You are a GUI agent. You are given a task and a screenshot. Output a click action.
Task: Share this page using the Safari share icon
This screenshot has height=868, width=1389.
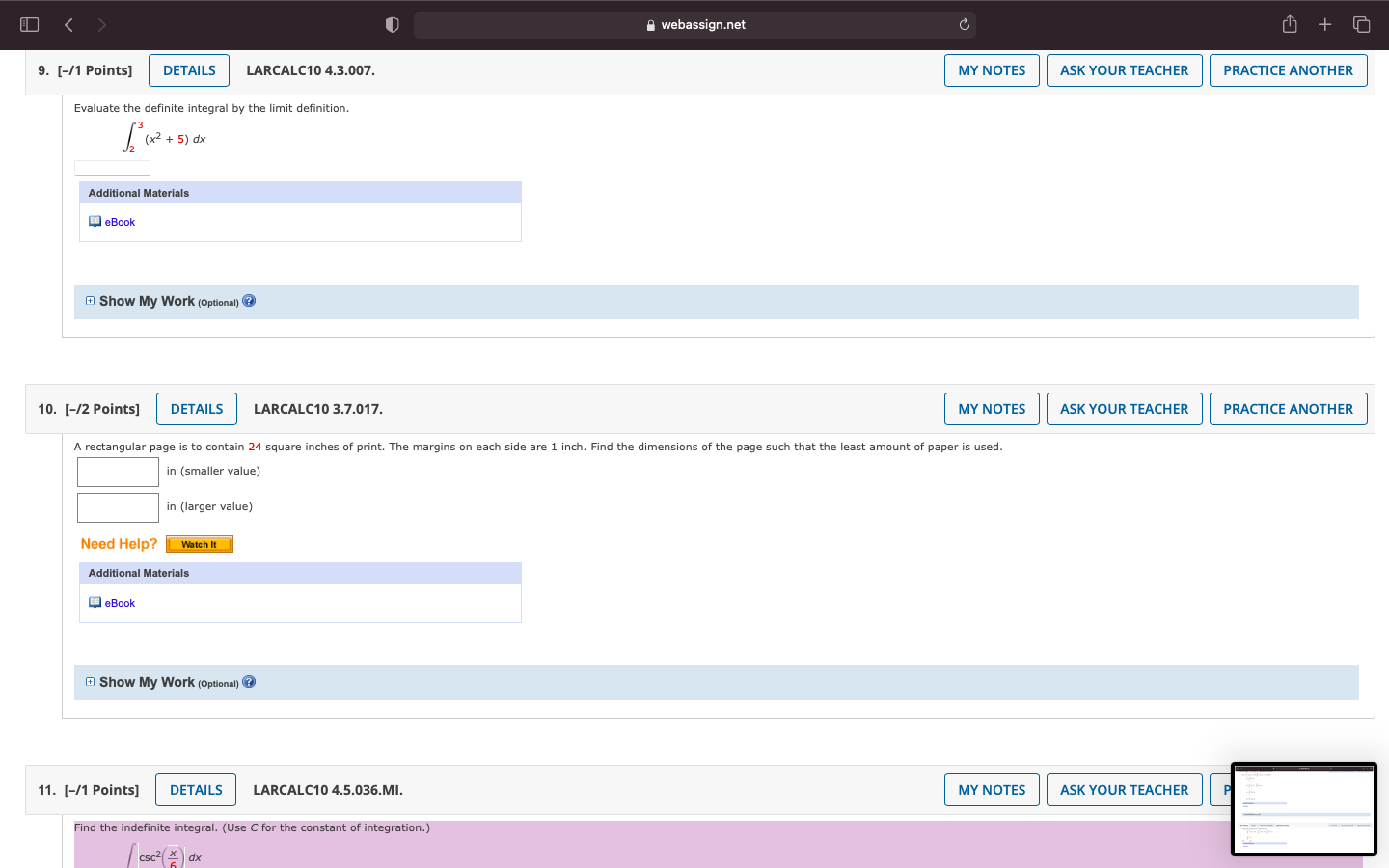[1290, 24]
